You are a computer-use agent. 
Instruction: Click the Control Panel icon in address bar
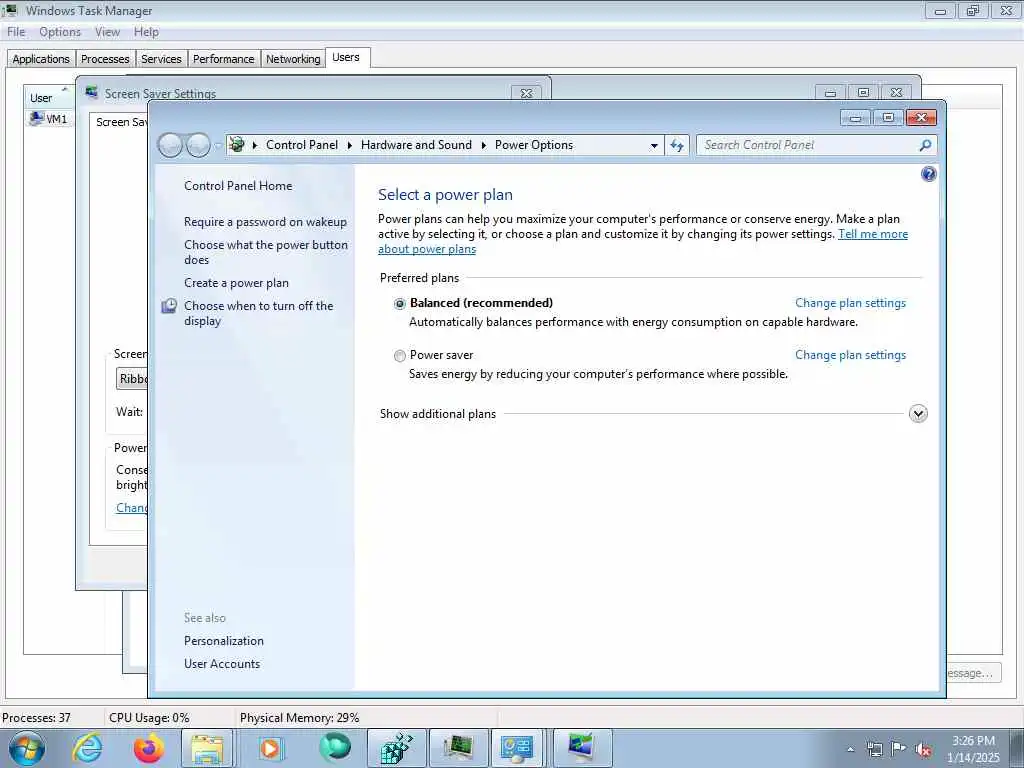click(237, 144)
